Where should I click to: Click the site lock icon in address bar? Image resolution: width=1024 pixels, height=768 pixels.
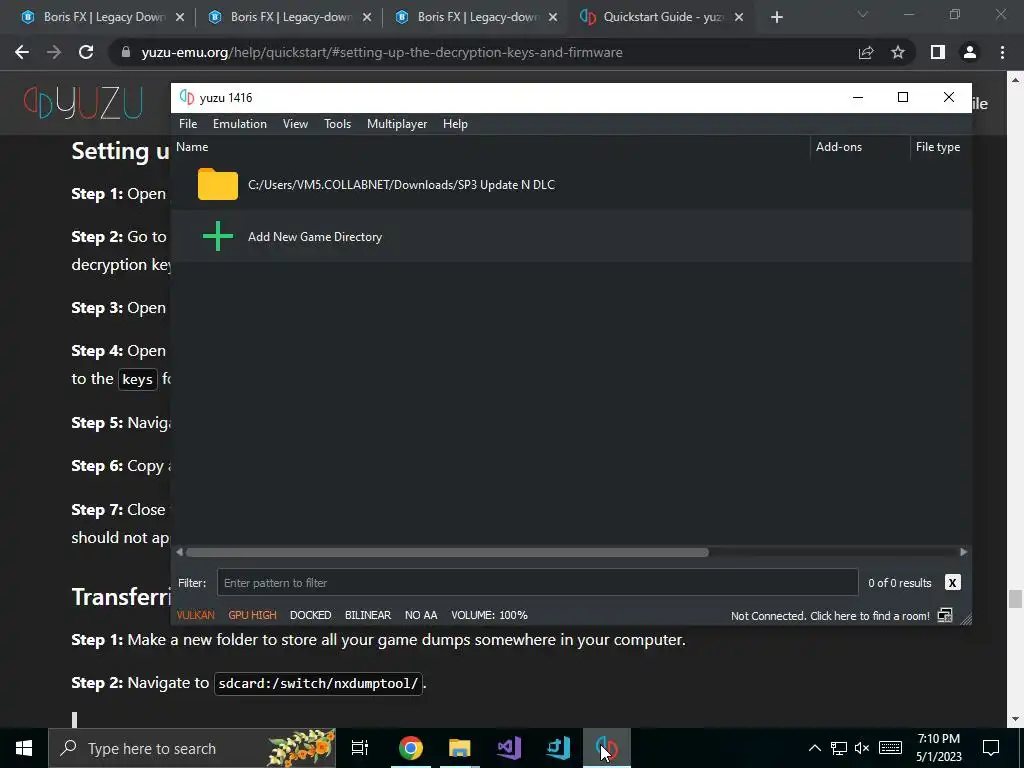(126, 52)
